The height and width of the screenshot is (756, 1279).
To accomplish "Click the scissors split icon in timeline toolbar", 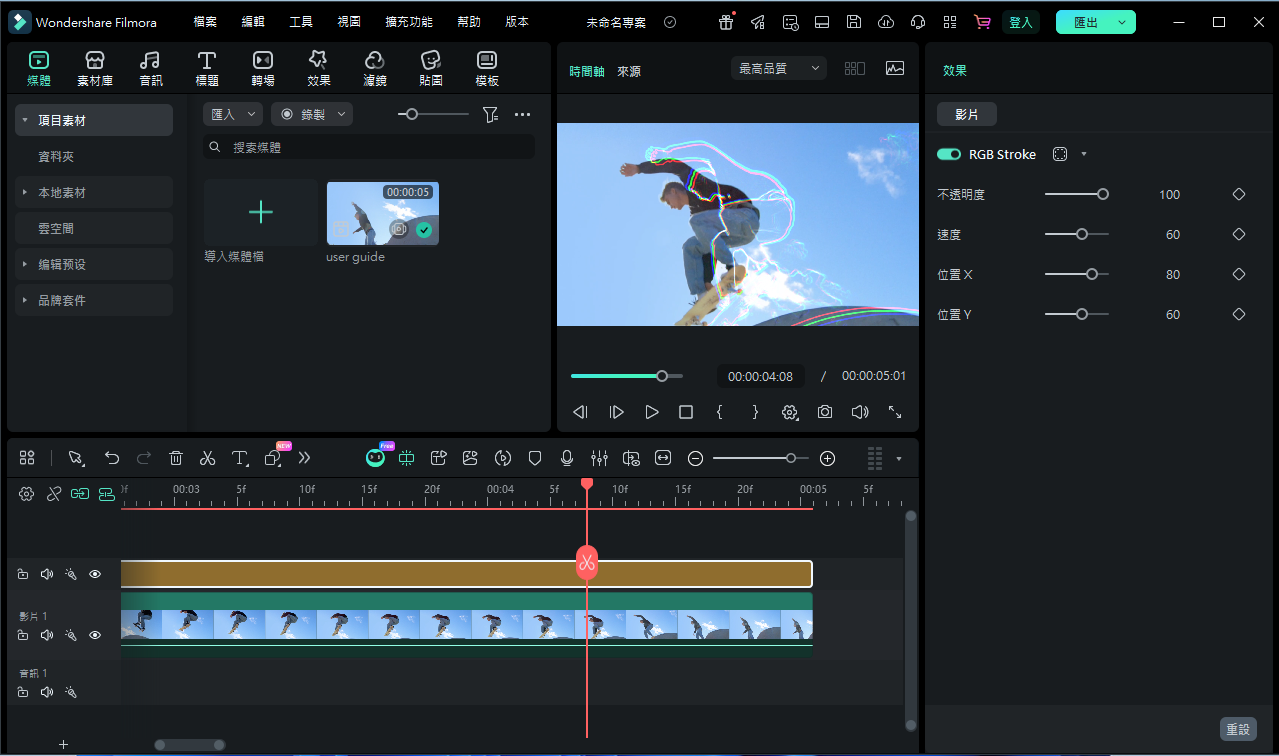I will coord(207,458).
